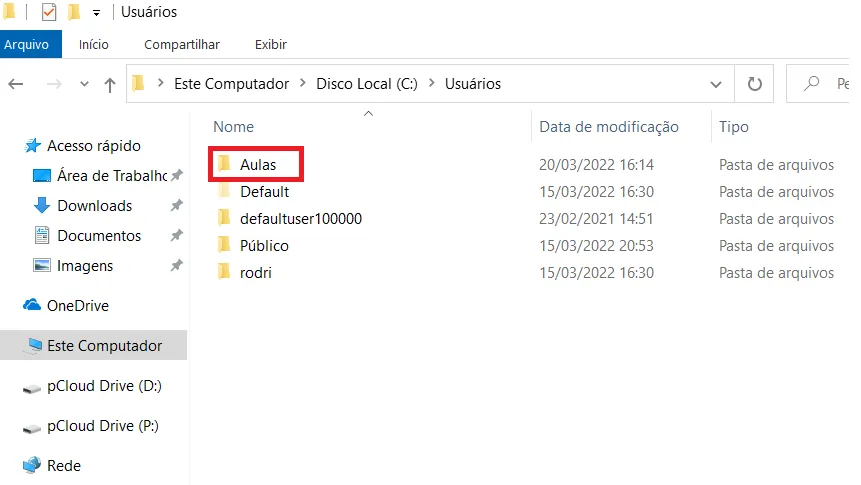Expand chevron after Este Computador breadcrumb

(303, 83)
